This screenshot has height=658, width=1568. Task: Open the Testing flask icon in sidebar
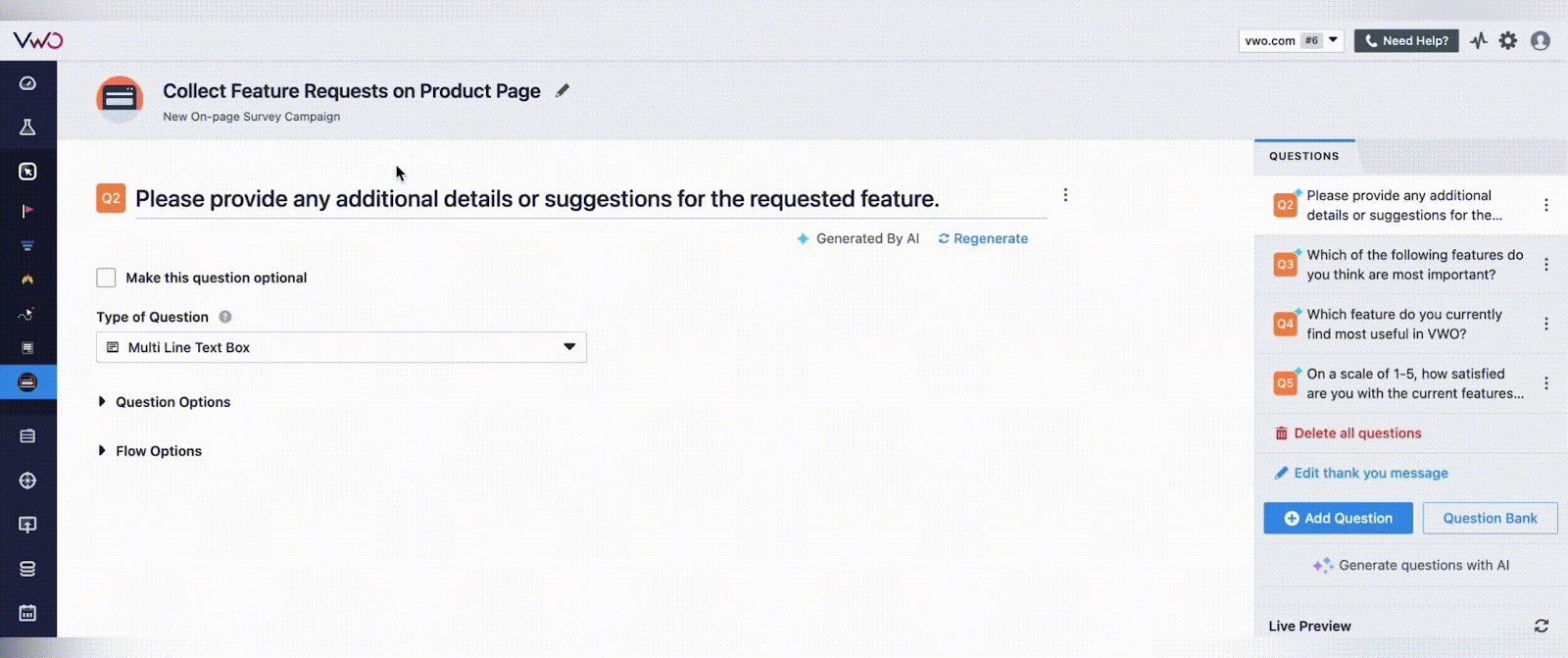pyautogui.click(x=27, y=127)
